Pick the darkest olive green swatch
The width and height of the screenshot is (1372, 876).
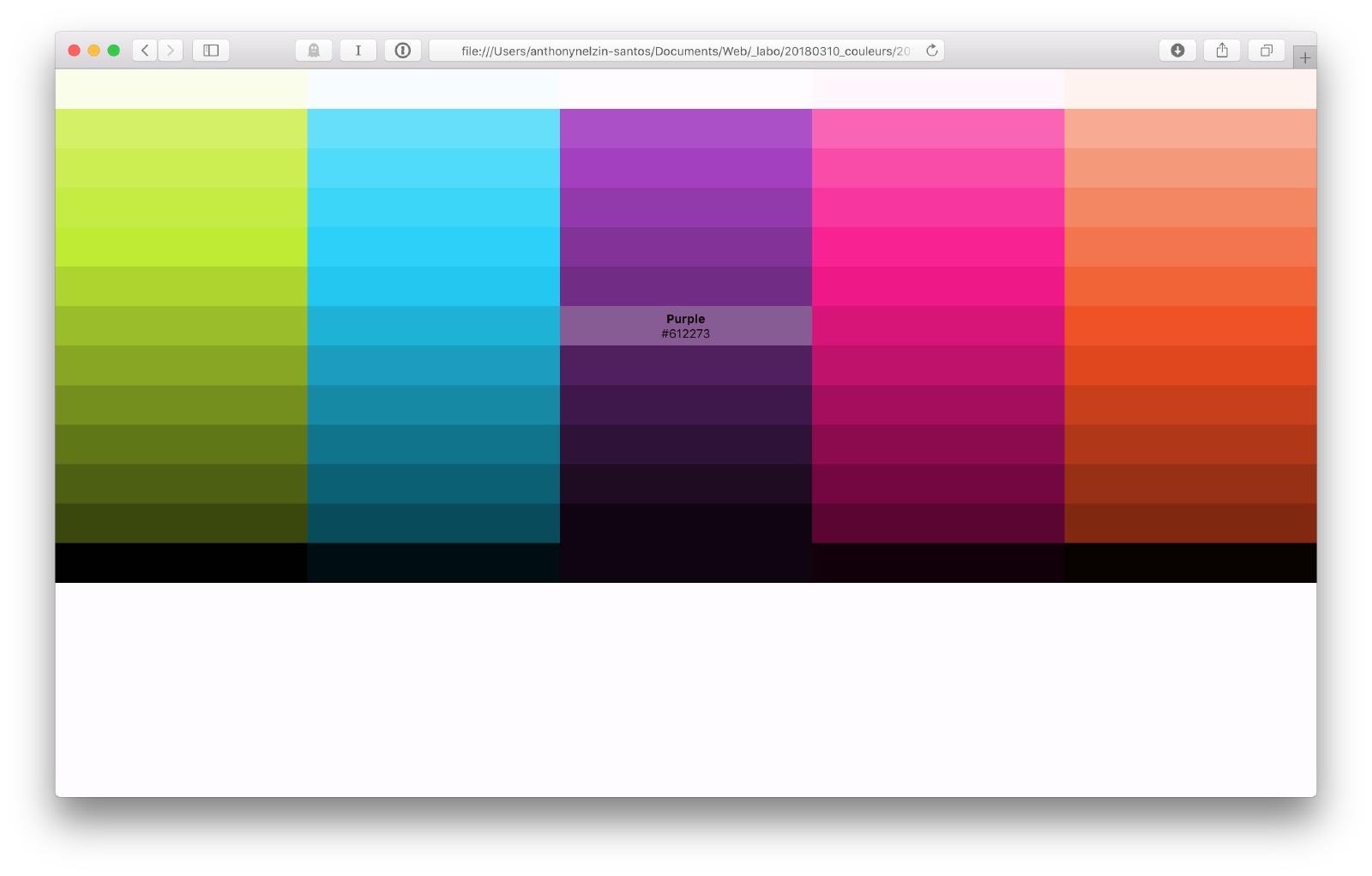(181, 523)
